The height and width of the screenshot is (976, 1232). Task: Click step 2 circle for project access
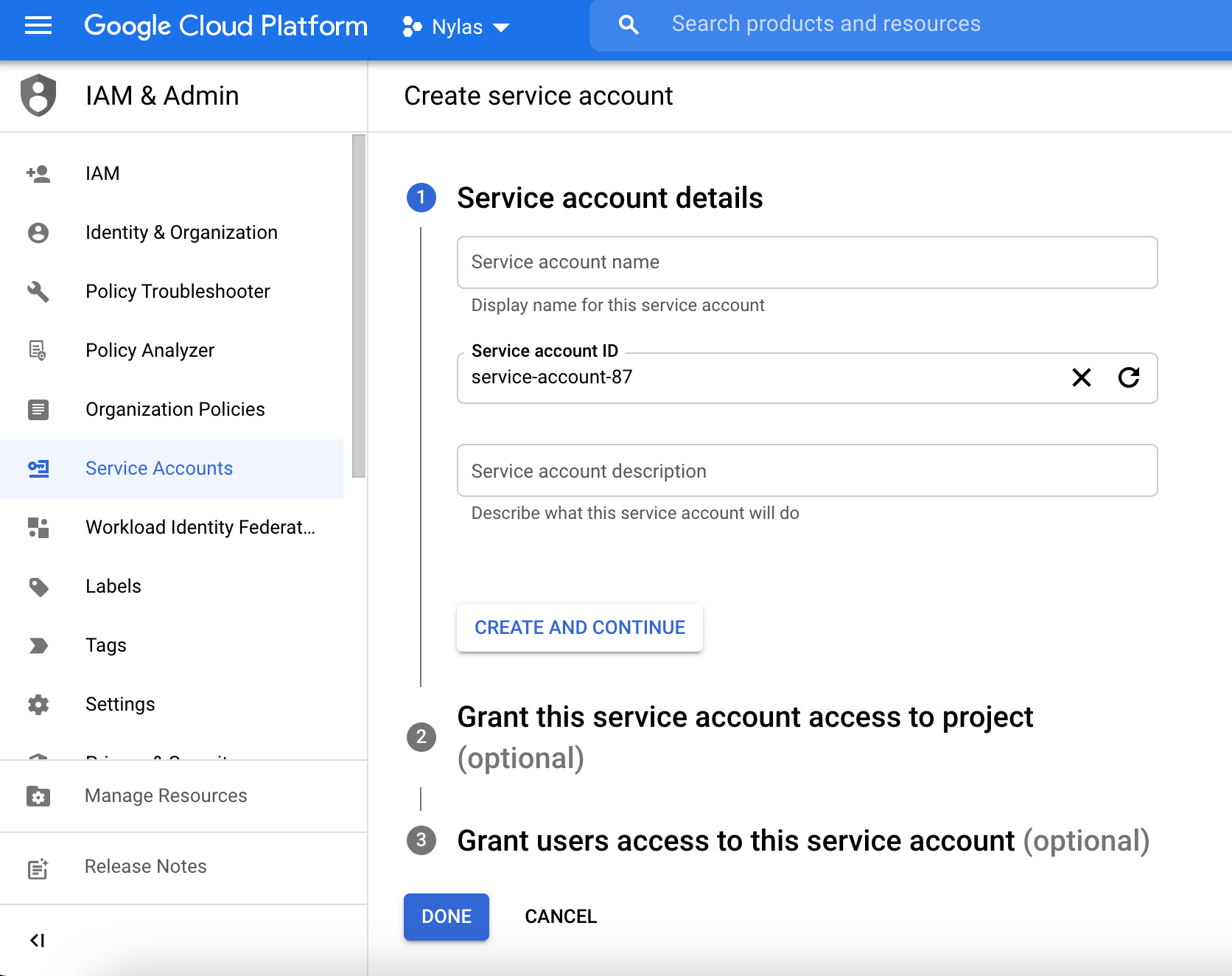421,736
